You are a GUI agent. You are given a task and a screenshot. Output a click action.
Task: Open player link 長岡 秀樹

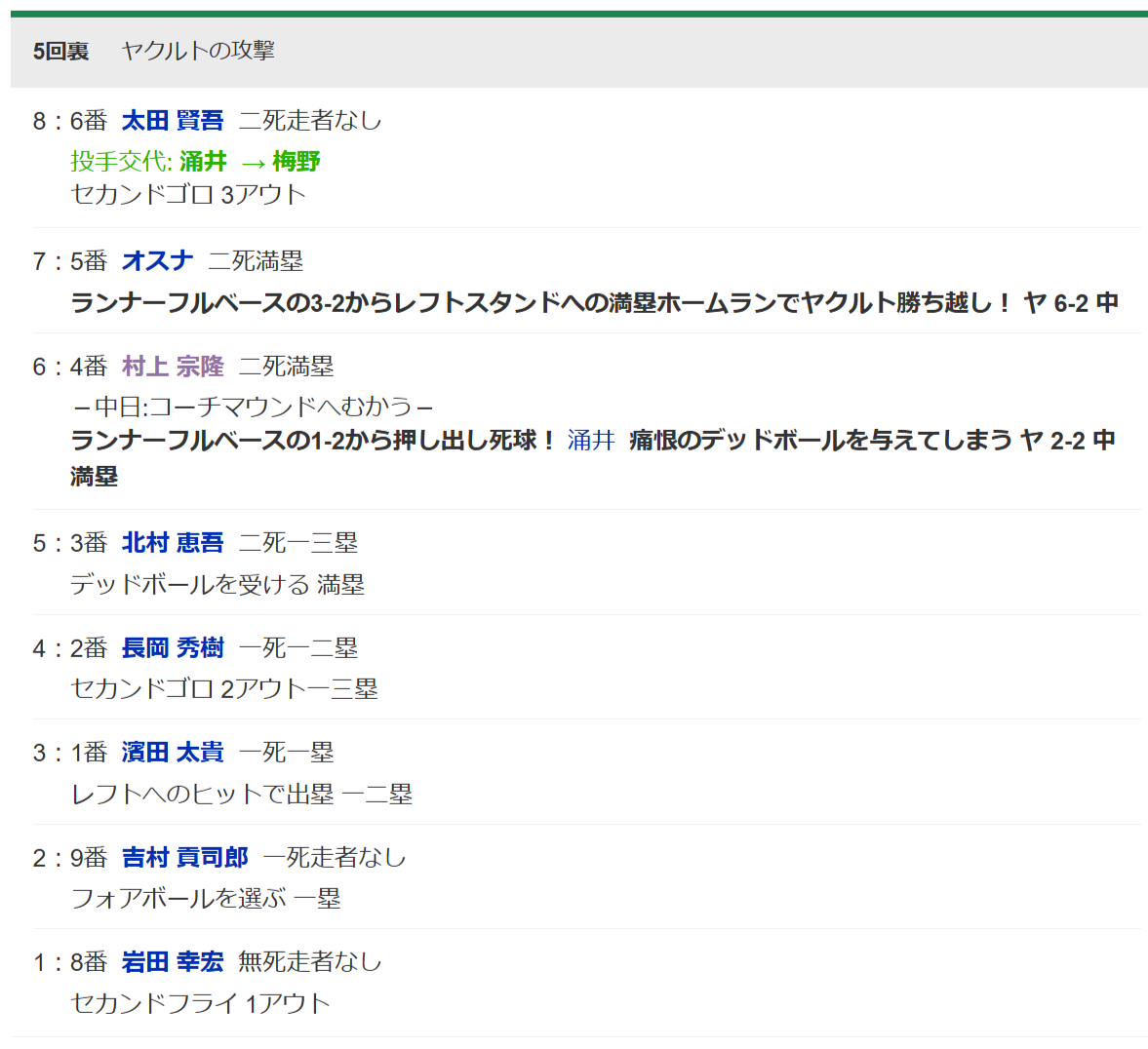pos(172,648)
